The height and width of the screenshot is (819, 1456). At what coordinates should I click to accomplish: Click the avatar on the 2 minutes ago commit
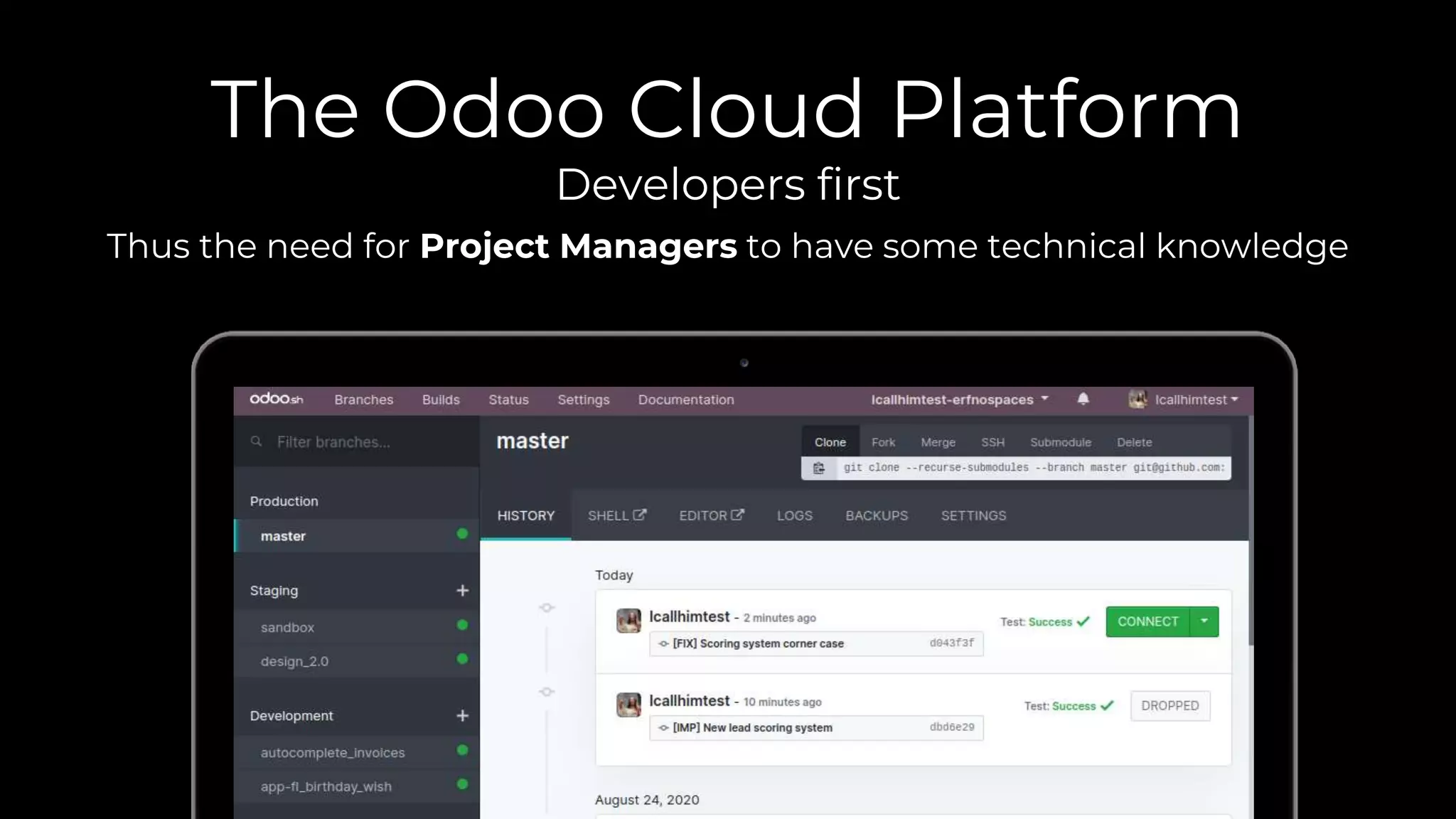tap(628, 621)
